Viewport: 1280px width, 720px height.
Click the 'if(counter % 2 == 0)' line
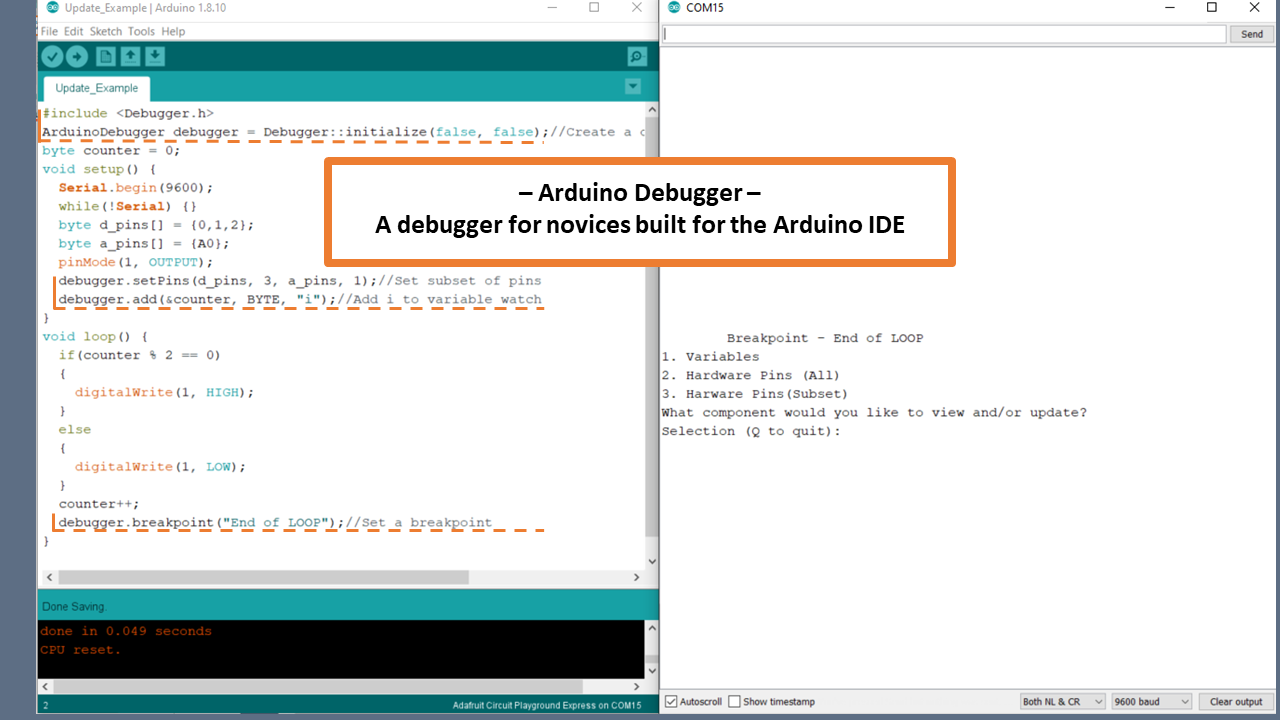pyautogui.click(x=140, y=355)
